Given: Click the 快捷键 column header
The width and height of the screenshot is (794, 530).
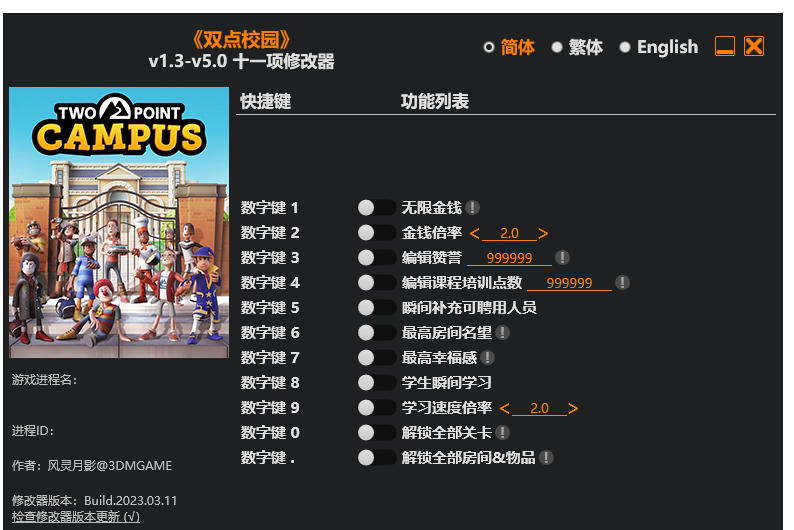Looking at the screenshot, I should 265,101.
